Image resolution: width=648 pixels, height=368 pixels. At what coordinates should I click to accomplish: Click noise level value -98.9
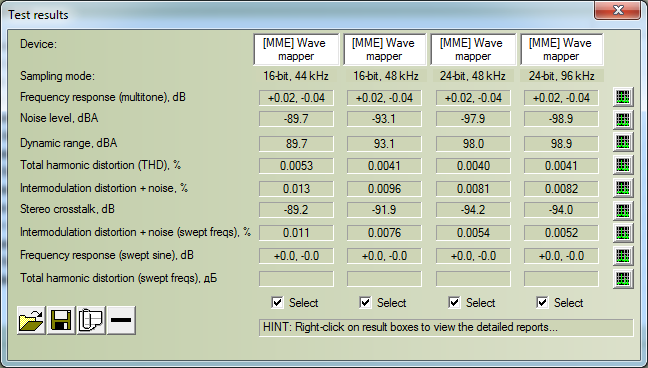[561, 119]
